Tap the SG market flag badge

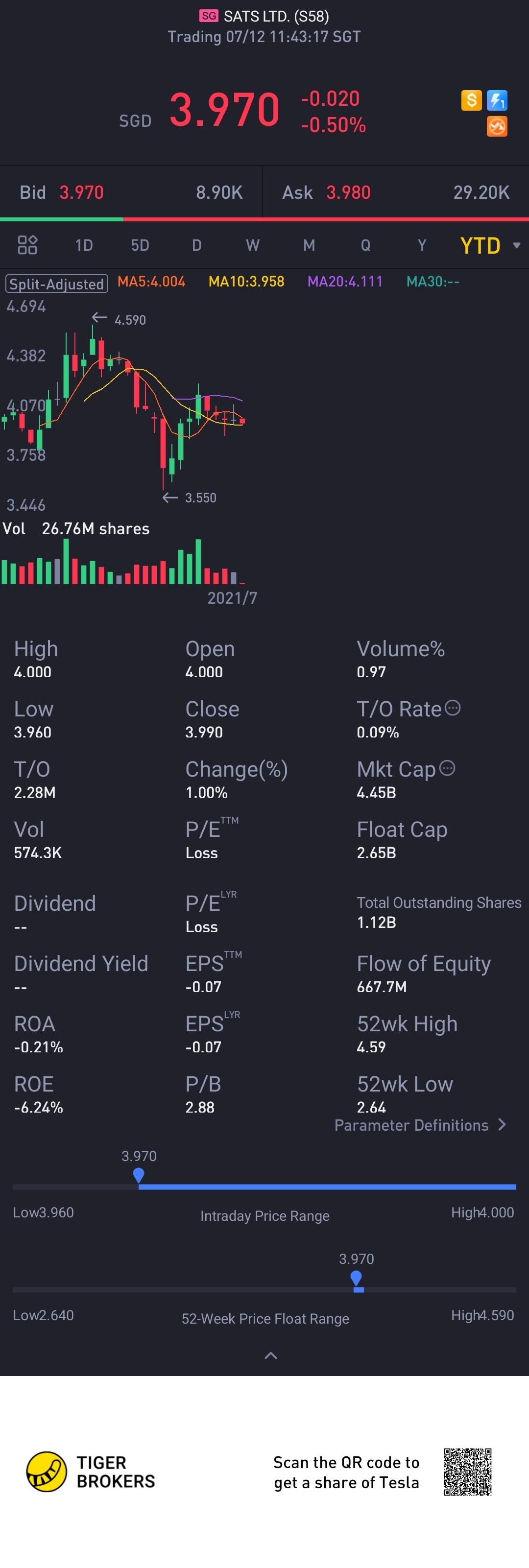coord(209,16)
